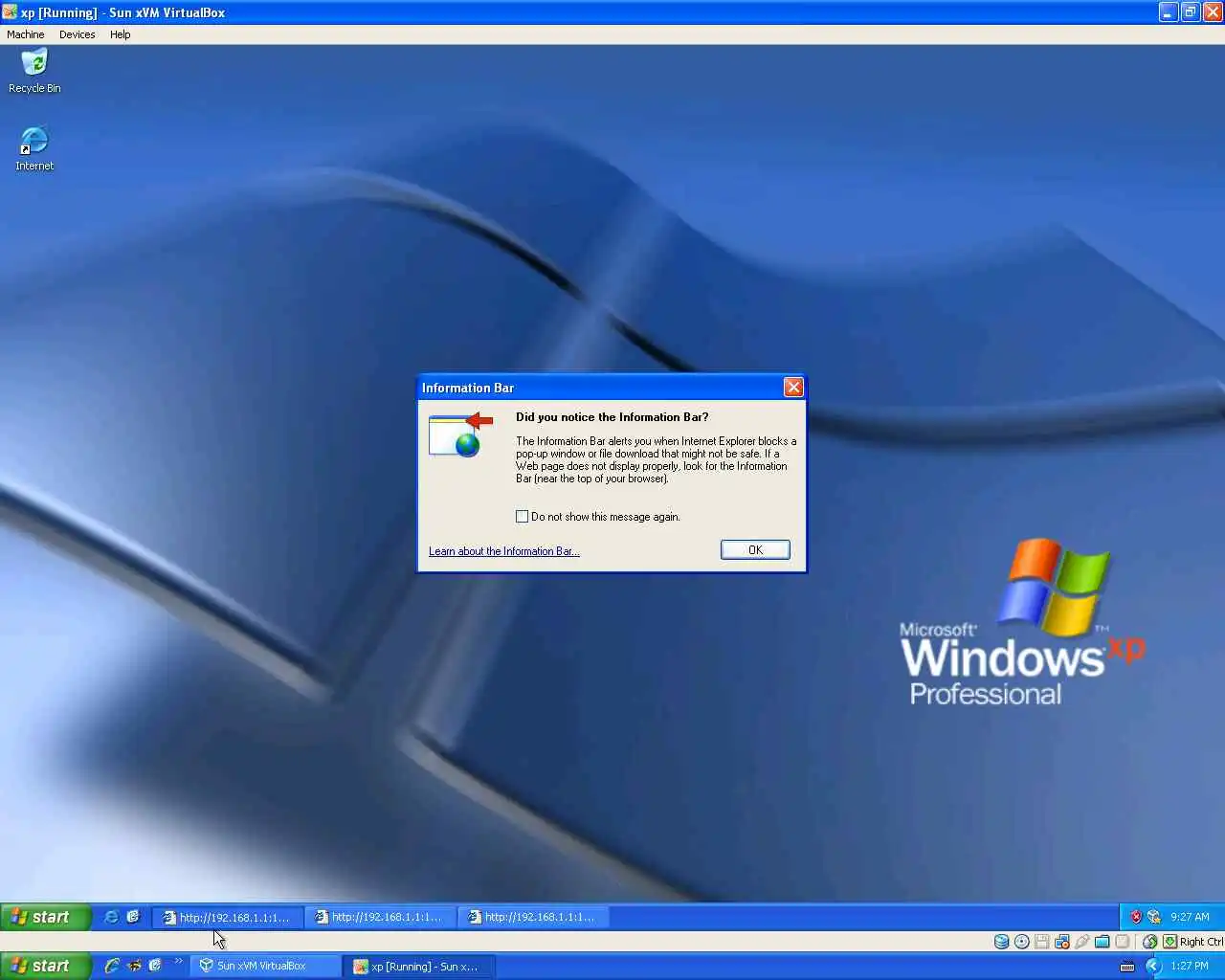The width and height of the screenshot is (1225, 980).
Task: Click VirtualBox mouse integration status icon
Action: 1150,942
